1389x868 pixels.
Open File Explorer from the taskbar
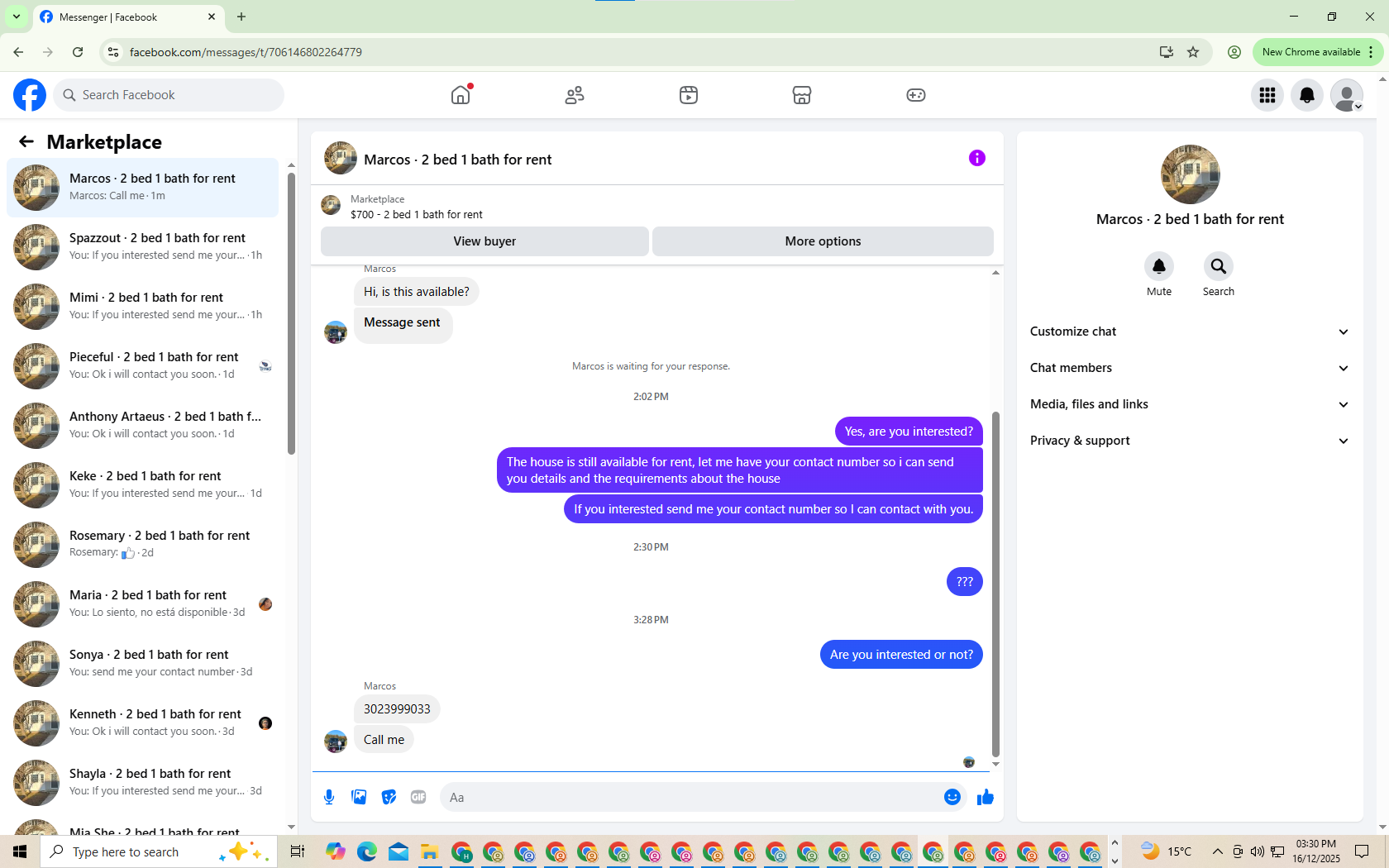coord(430,851)
